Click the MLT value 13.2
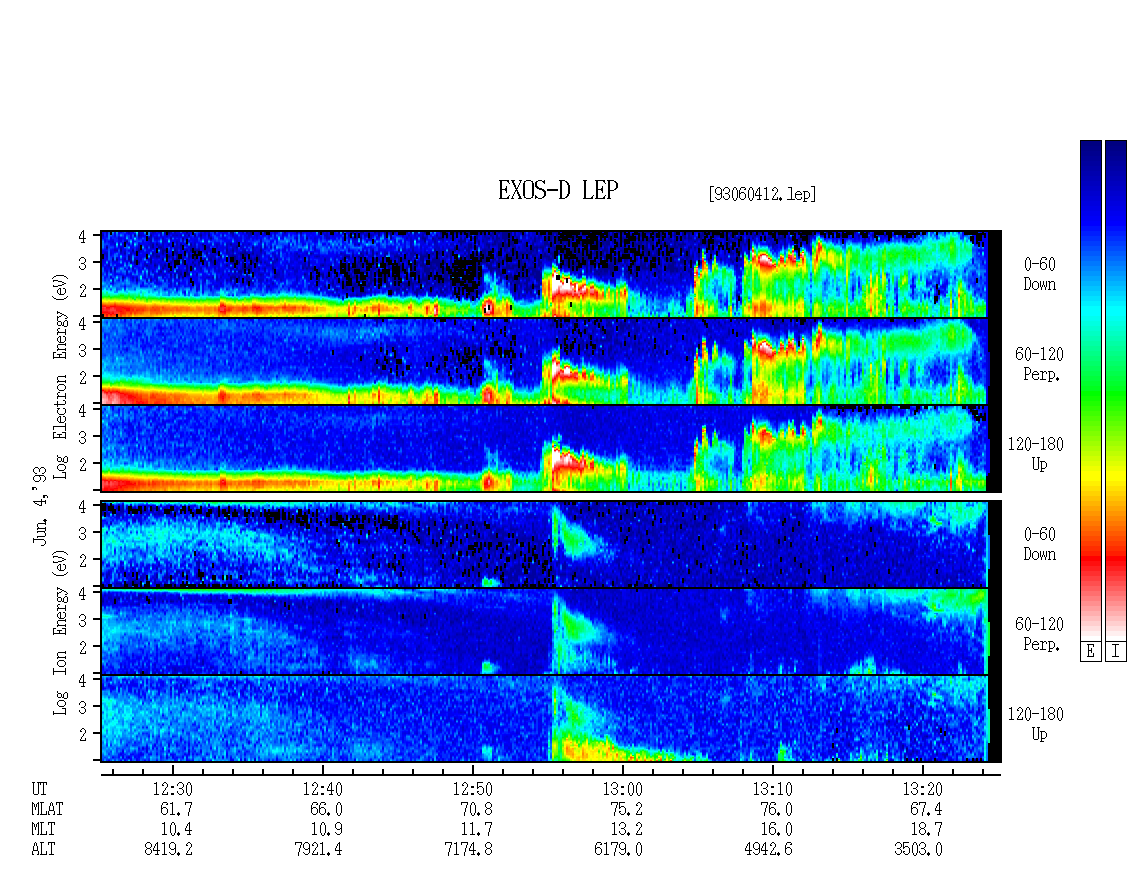 626,830
